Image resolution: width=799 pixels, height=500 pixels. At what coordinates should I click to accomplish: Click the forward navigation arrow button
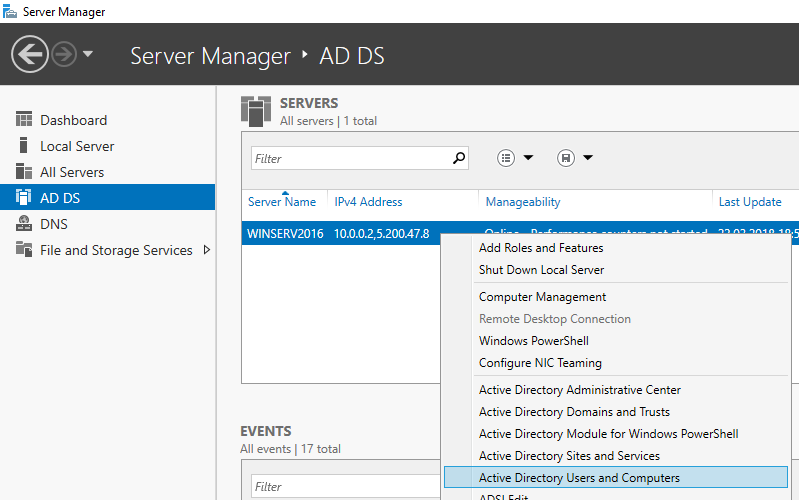pyautogui.click(x=64, y=54)
